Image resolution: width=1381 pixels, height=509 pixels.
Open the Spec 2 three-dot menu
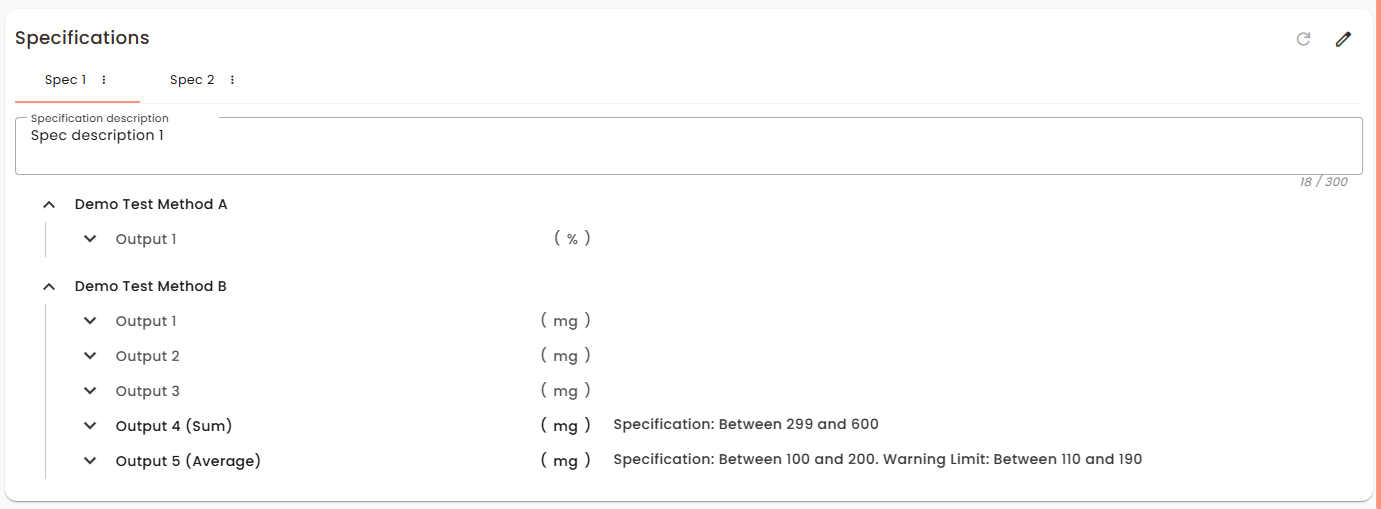(x=232, y=80)
